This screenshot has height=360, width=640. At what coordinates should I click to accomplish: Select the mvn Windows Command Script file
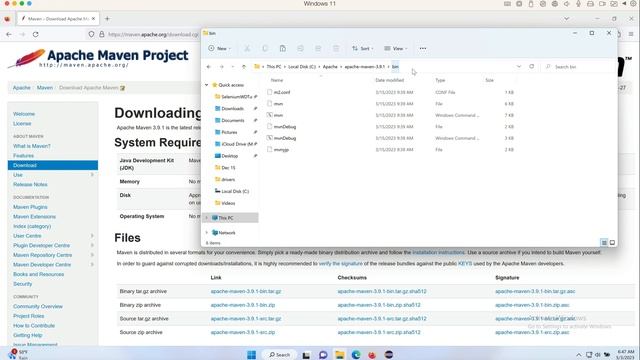[x=278, y=115]
